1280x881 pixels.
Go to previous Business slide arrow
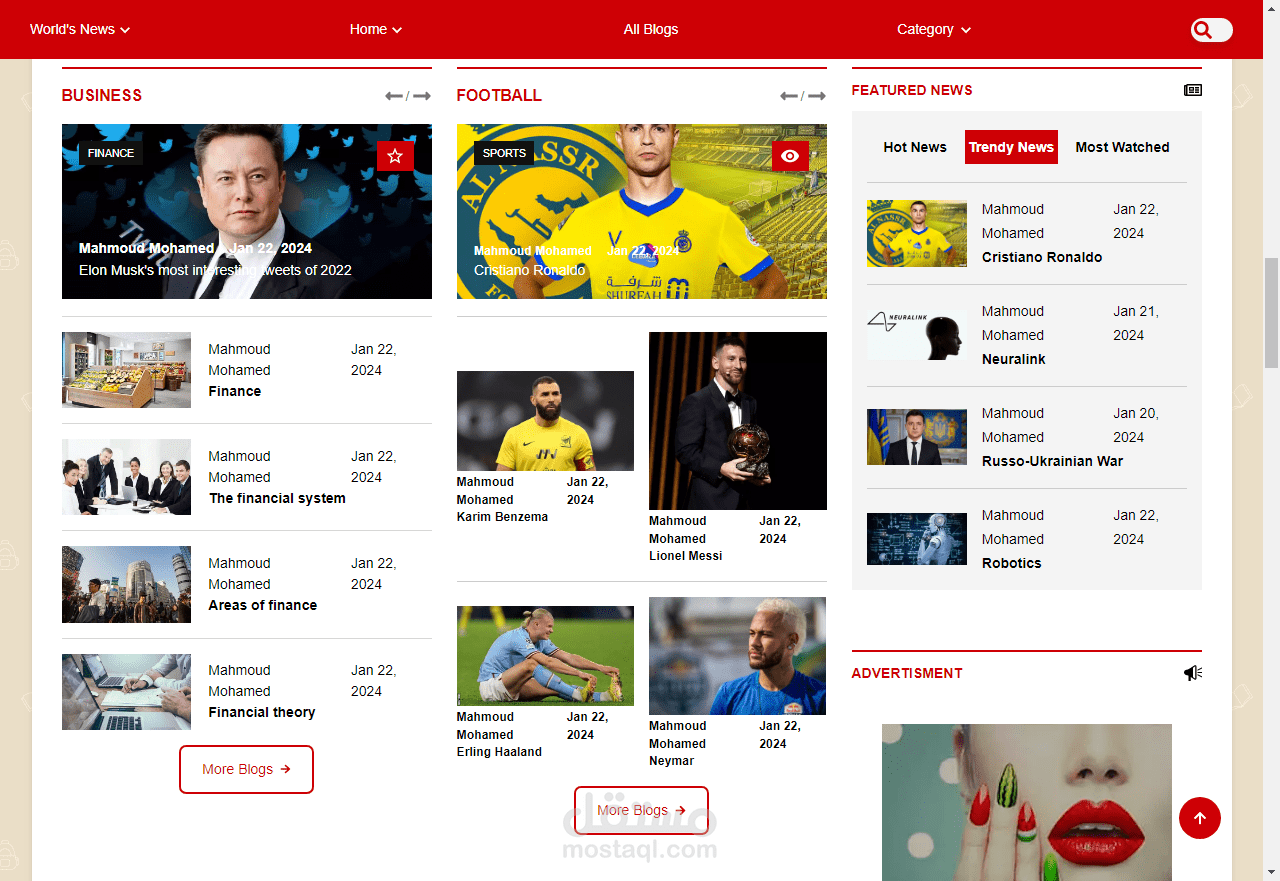tap(394, 96)
